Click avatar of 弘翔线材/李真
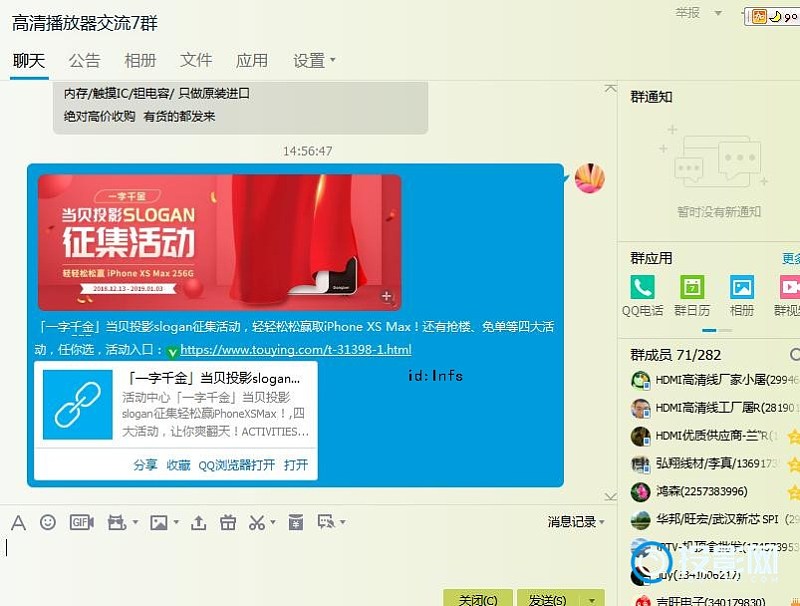This screenshot has width=800, height=606. click(640, 464)
